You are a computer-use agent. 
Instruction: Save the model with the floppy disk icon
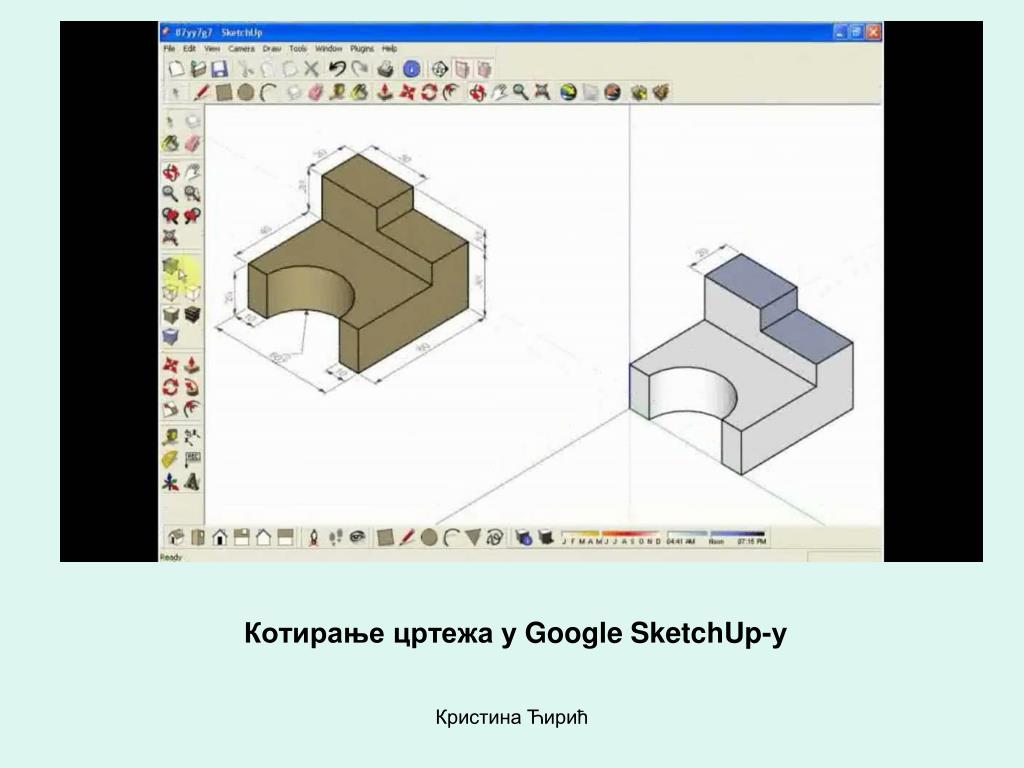pyautogui.click(x=219, y=69)
